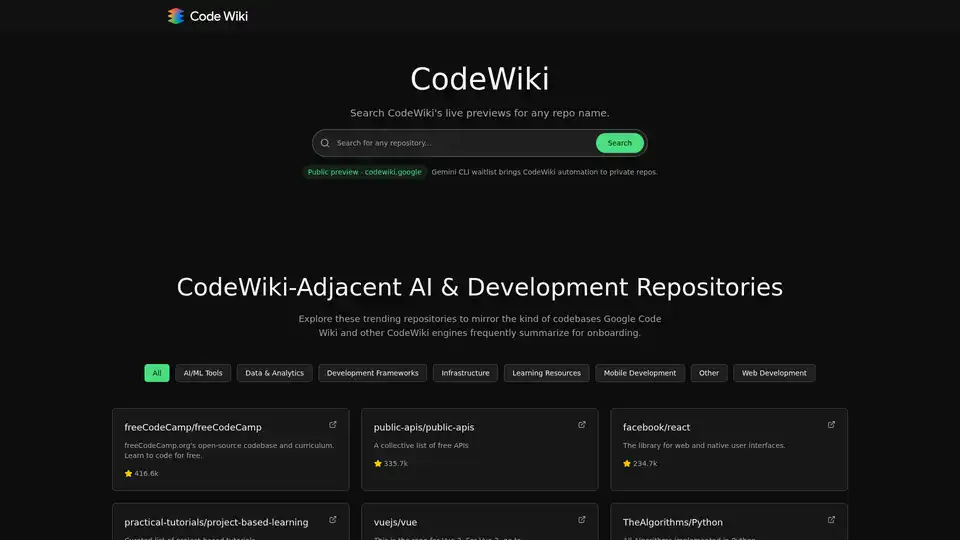This screenshot has height=540, width=960.
Task: Click freeCodeCamp.org's open-source codebase description
Action: pyautogui.click(x=229, y=451)
